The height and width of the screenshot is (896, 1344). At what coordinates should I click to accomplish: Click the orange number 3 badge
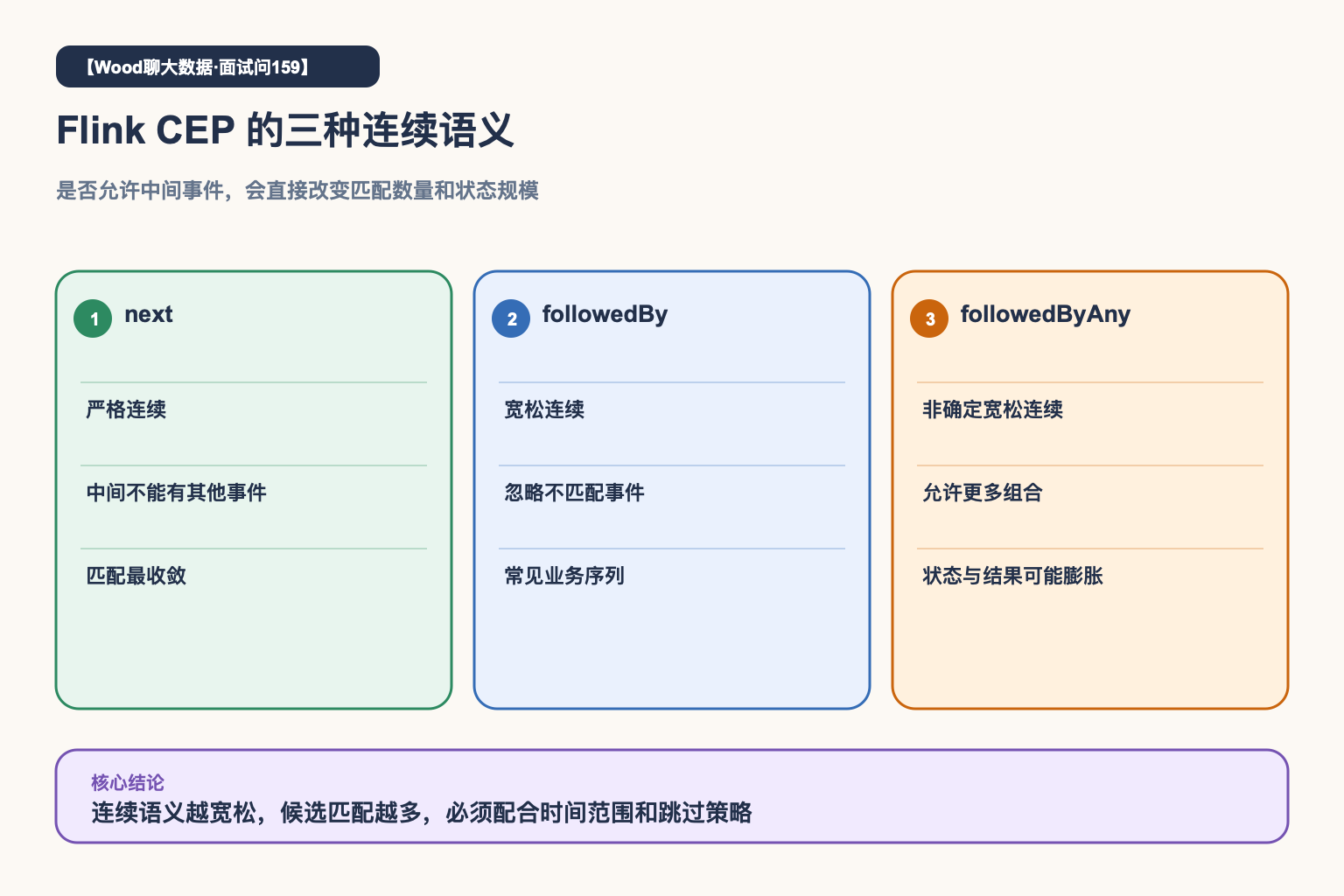tap(929, 318)
